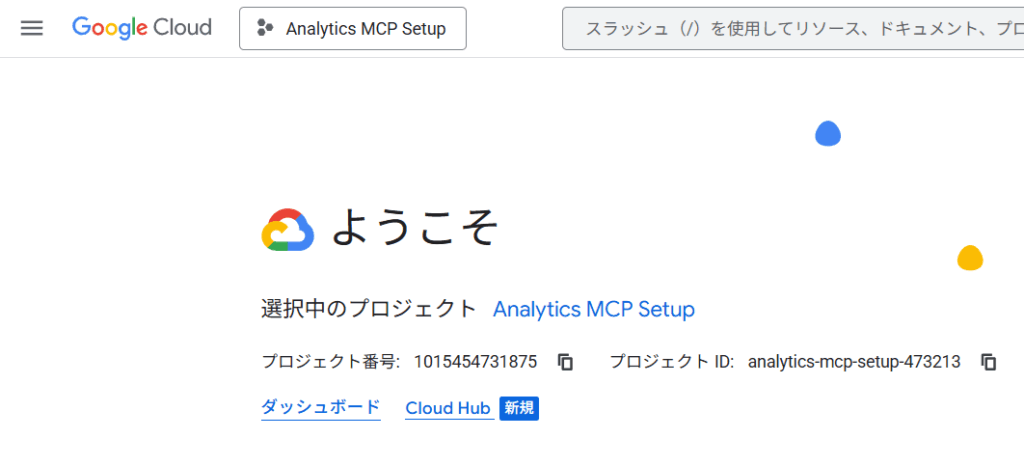The width and height of the screenshot is (1024, 466).
Task: Click the プロジェクト ID label
Action: click(672, 362)
